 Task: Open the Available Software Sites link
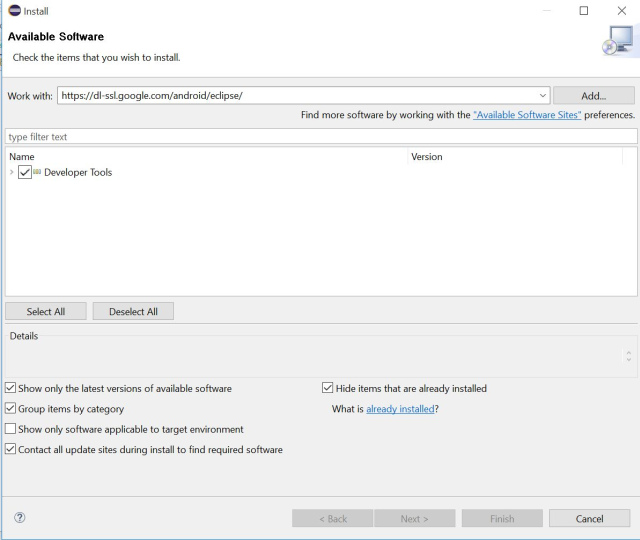(x=527, y=116)
